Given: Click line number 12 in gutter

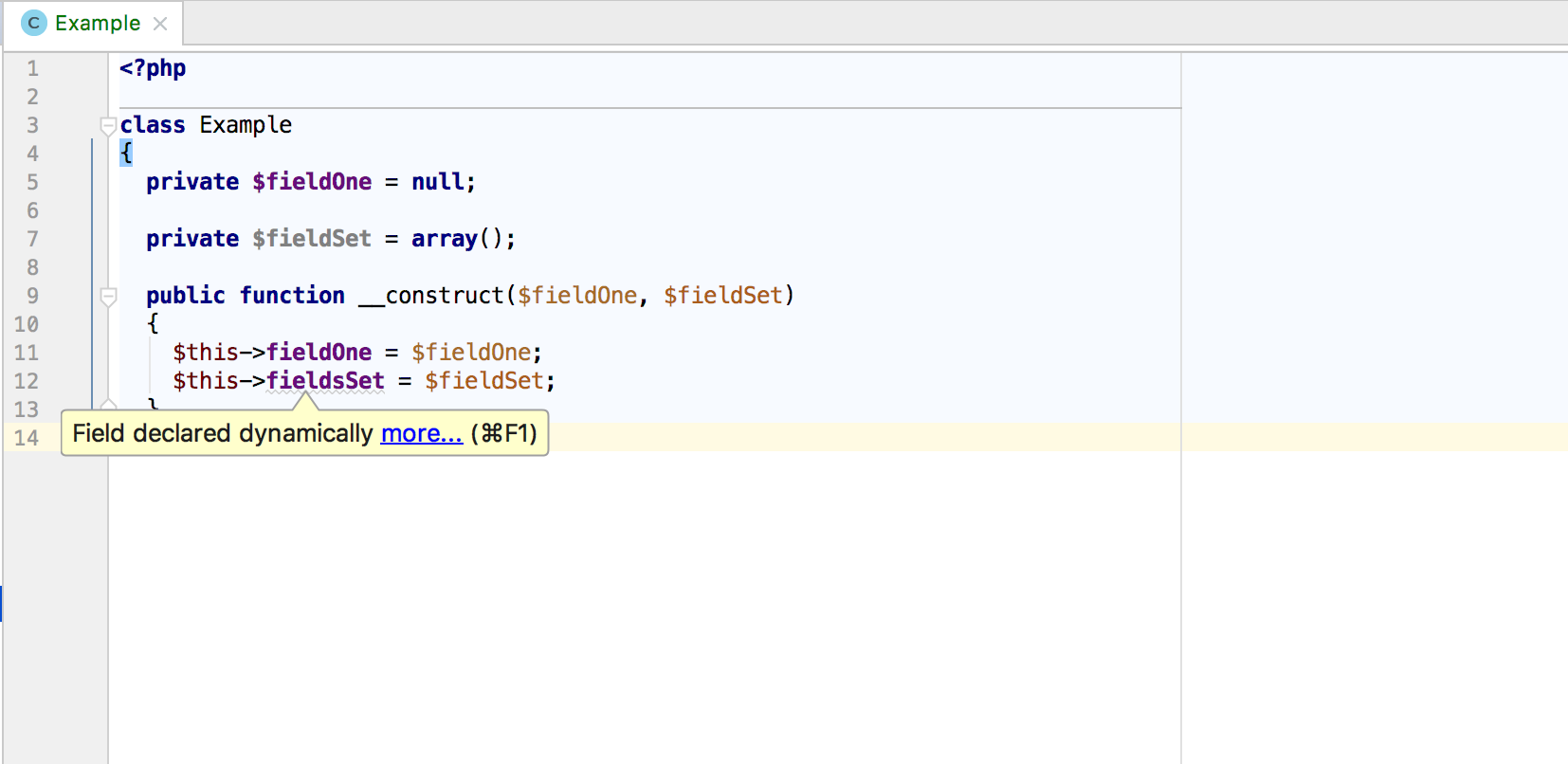Looking at the screenshot, I should pyautogui.click(x=27, y=381).
